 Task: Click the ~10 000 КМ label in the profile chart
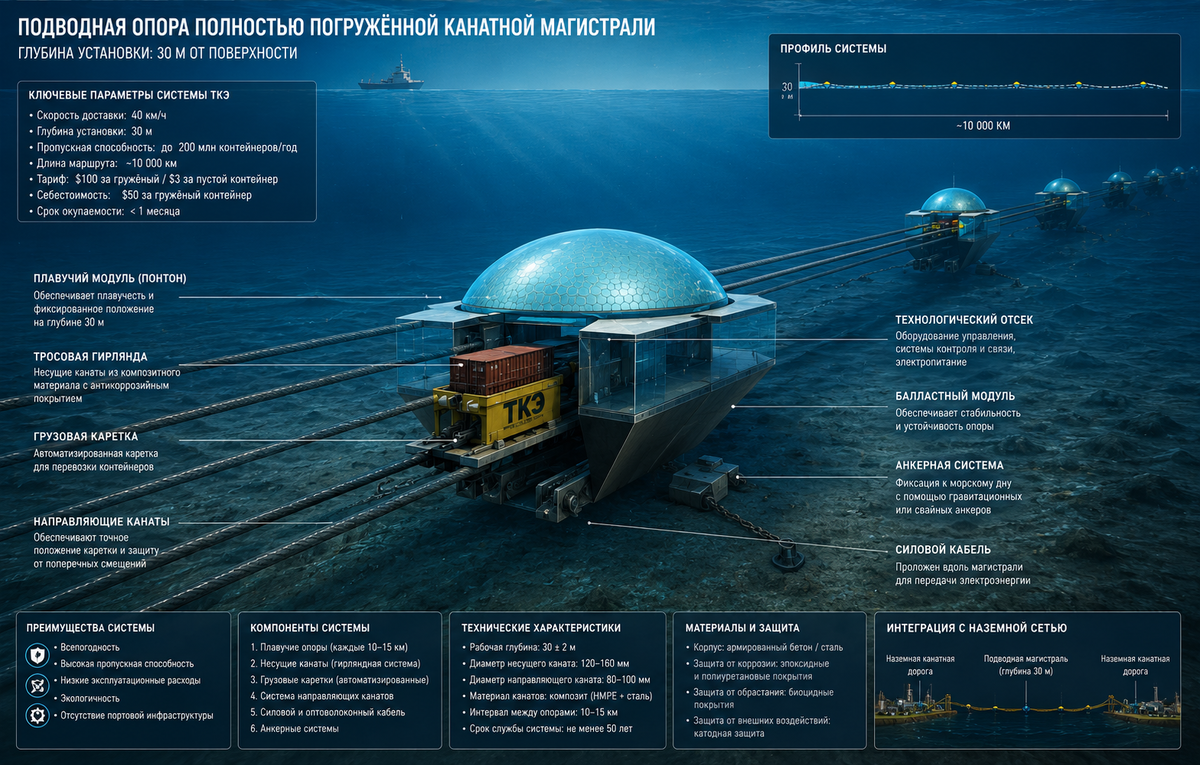(982, 127)
